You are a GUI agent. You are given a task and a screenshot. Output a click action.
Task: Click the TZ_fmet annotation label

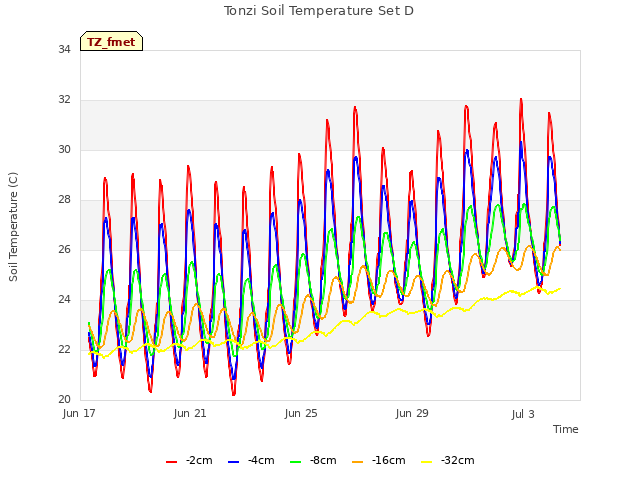(111, 41)
